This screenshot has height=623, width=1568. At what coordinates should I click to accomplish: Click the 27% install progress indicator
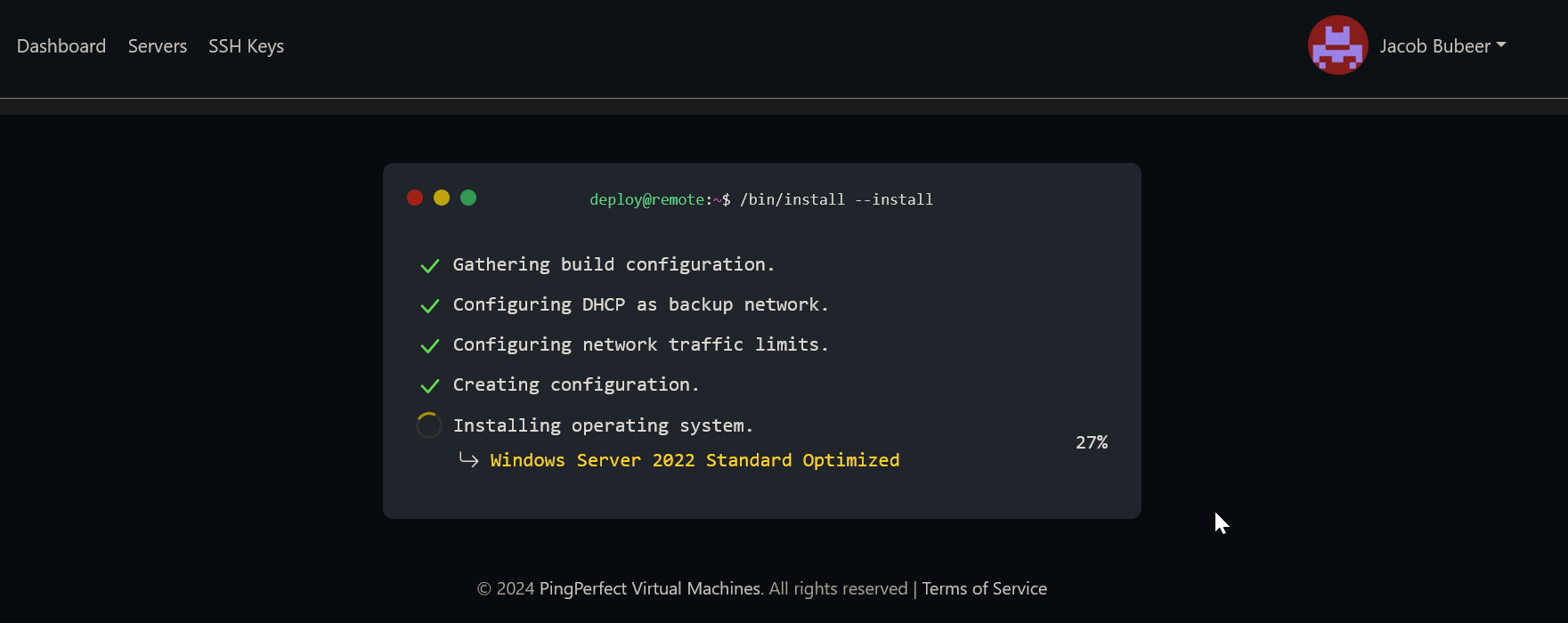[1092, 442]
